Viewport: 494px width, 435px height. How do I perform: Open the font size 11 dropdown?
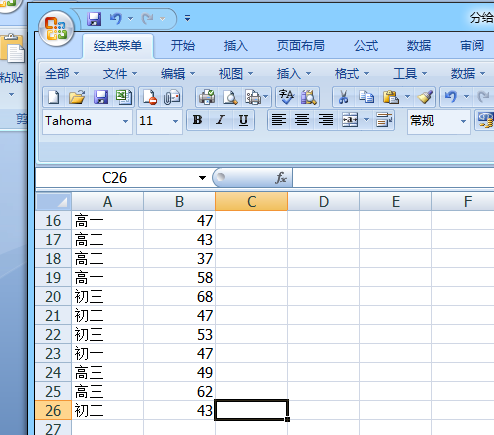pyautogui.click(x=175, y=121)
